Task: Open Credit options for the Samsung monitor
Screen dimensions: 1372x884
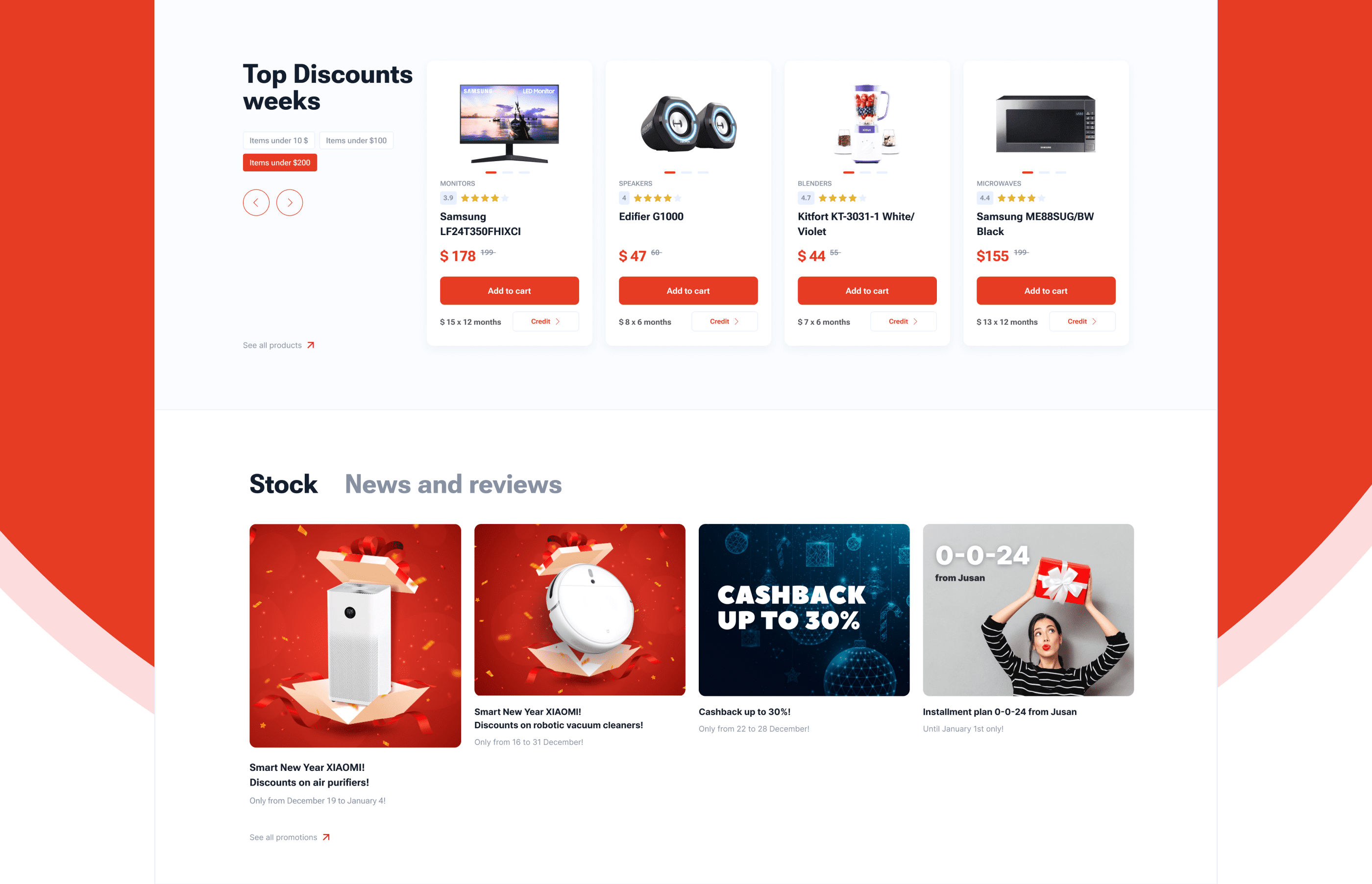Action: click(545, 321)
